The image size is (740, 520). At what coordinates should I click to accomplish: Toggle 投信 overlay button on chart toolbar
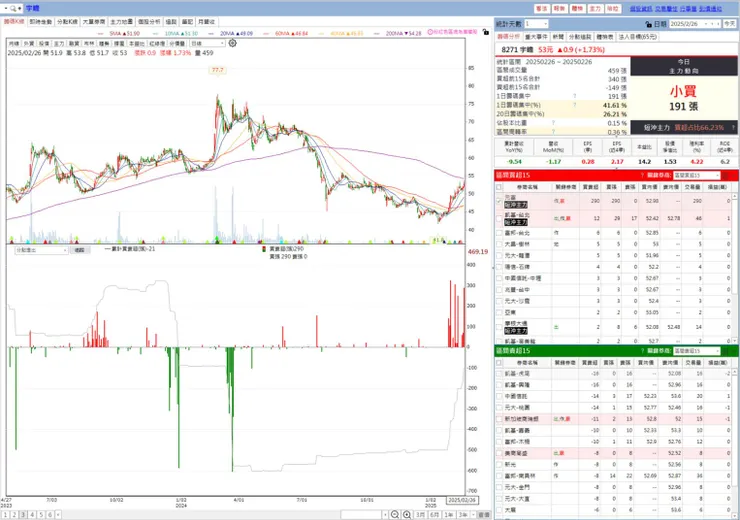click(x=44, y=43)
